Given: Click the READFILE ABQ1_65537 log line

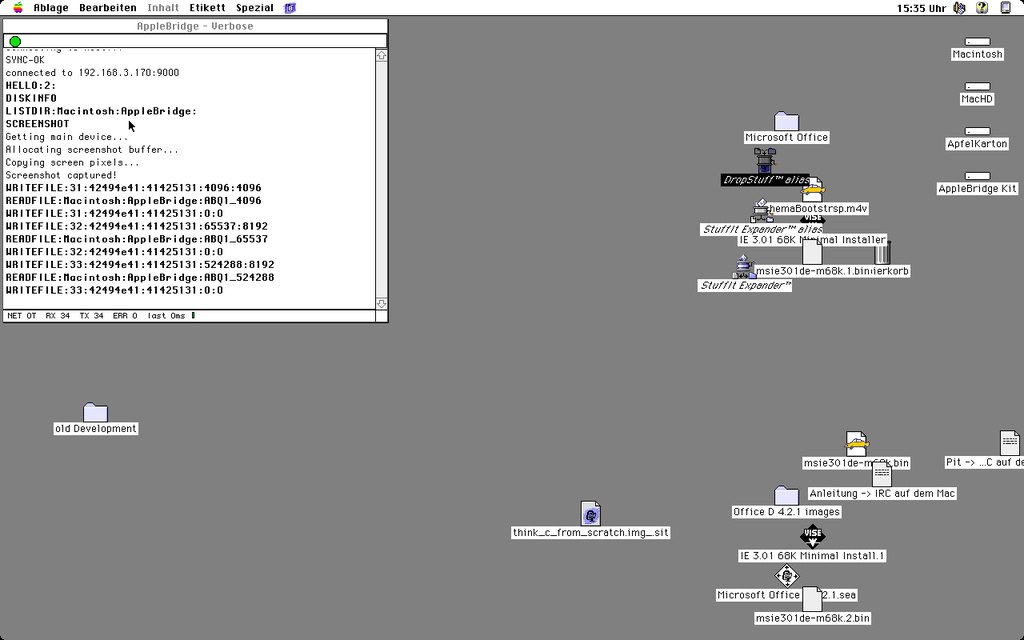Looking at the screenshot, I should pyautogui.click(x=136, y=239).
